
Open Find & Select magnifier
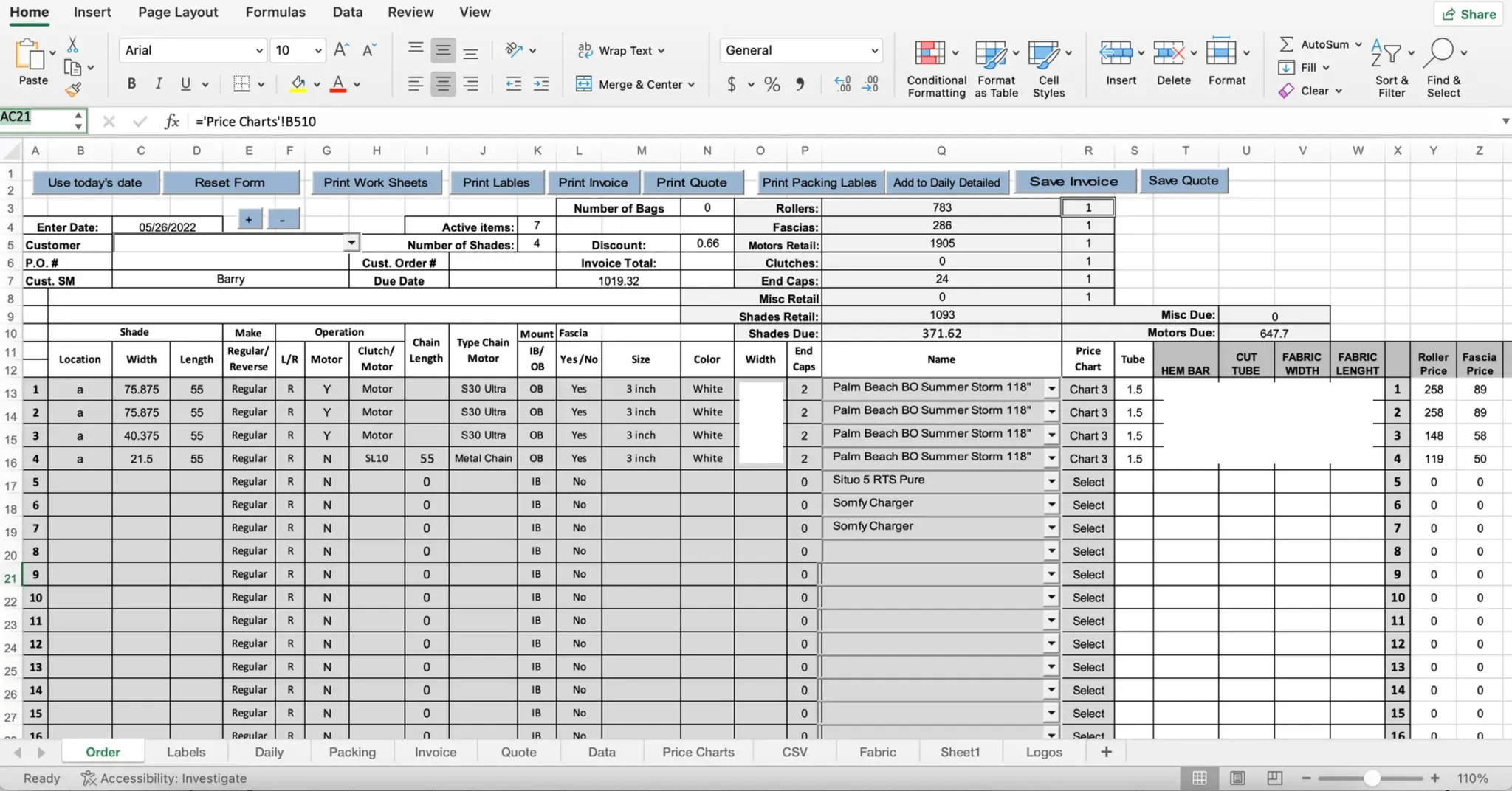pyautogui.click(x=1440, y=52)
